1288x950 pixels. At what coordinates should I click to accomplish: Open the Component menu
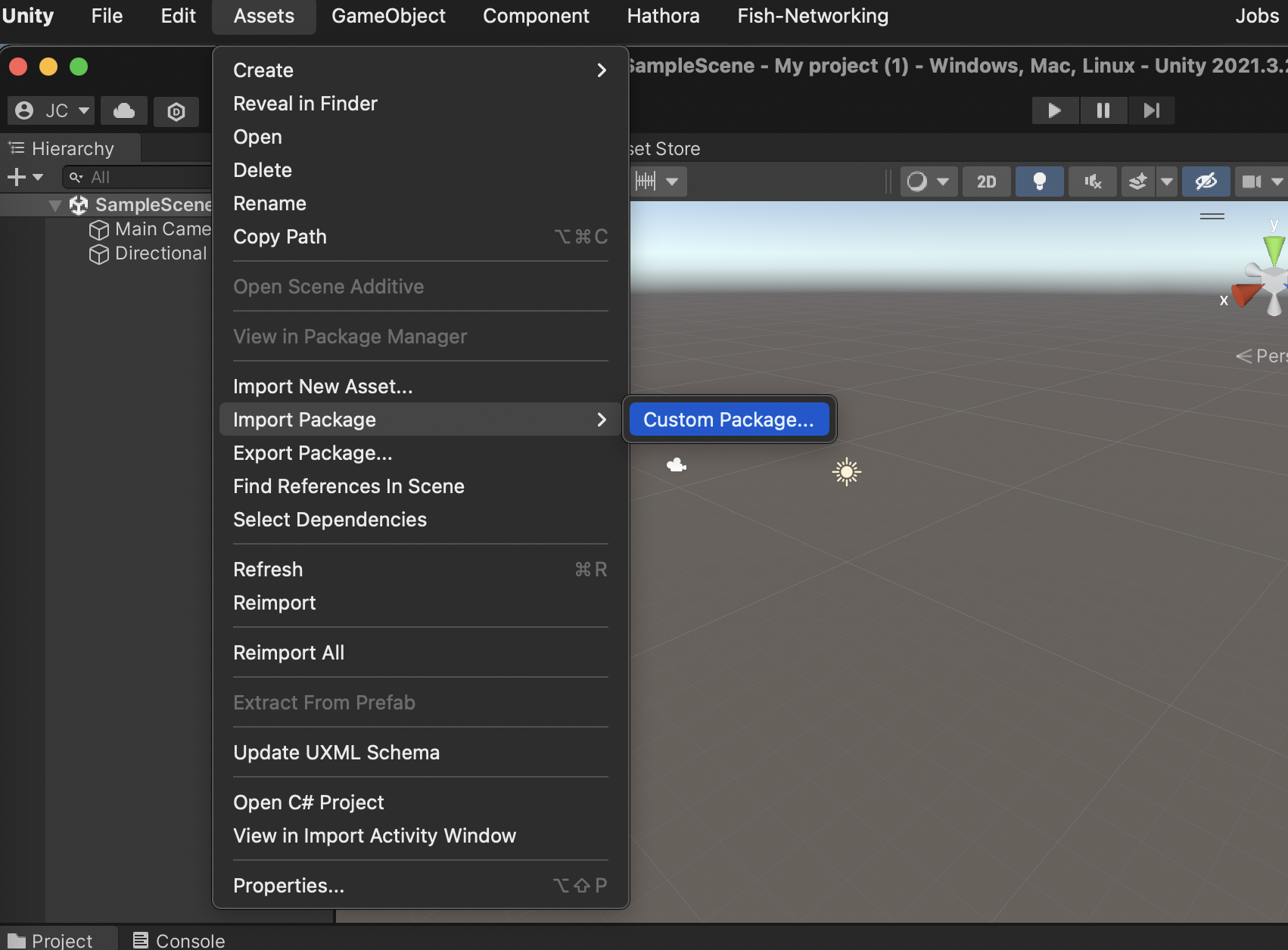536,16
